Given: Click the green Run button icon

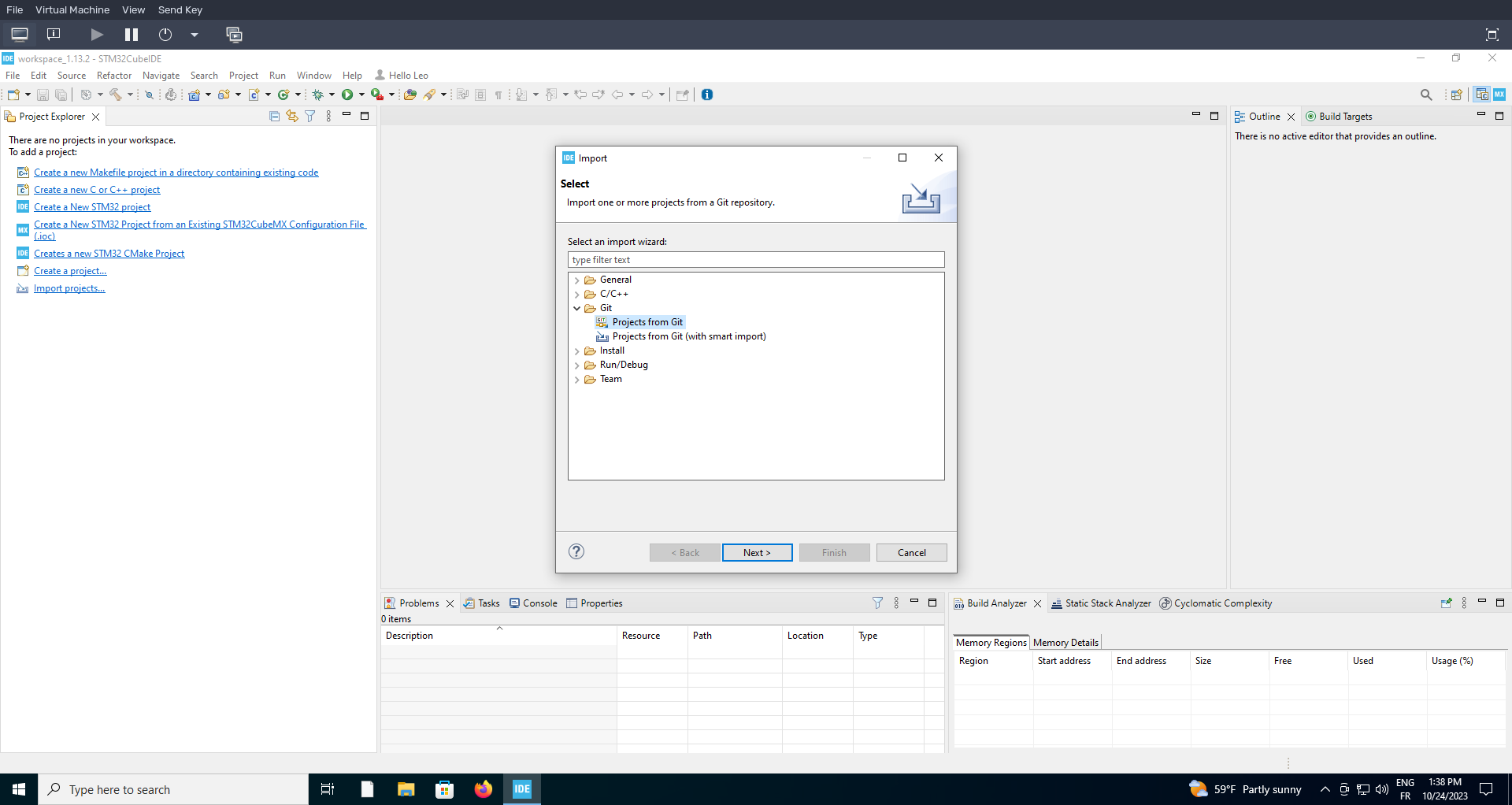Looking at the screenshot, I should 347,95.
